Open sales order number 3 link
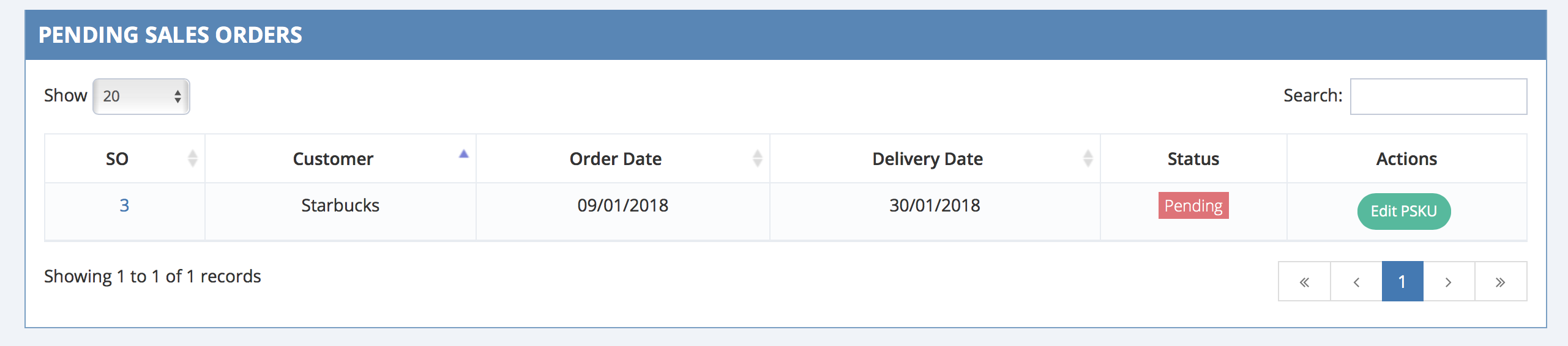The height and width of the screenshot is (346, 1568). click(124, 205)
